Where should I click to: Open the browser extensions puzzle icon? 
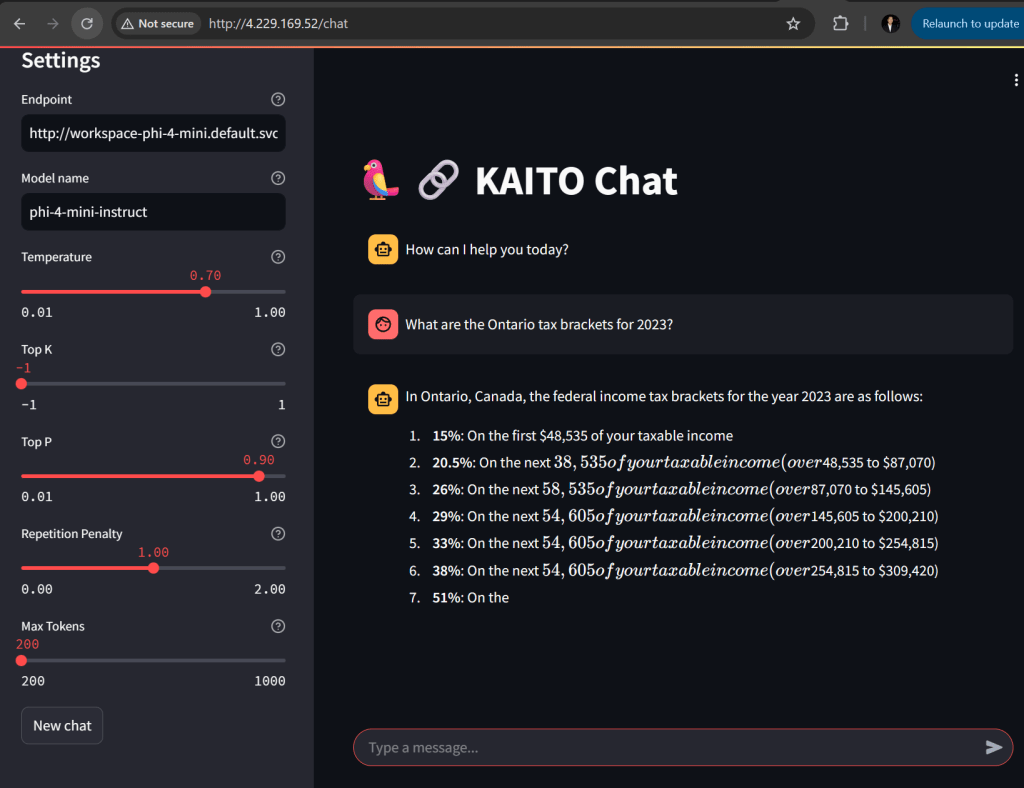841,24
